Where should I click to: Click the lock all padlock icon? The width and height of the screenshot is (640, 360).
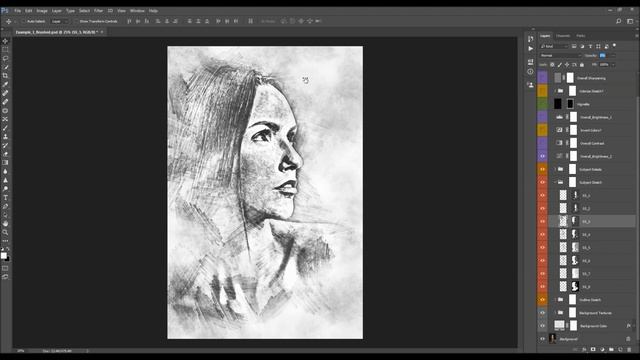(582, 64)
